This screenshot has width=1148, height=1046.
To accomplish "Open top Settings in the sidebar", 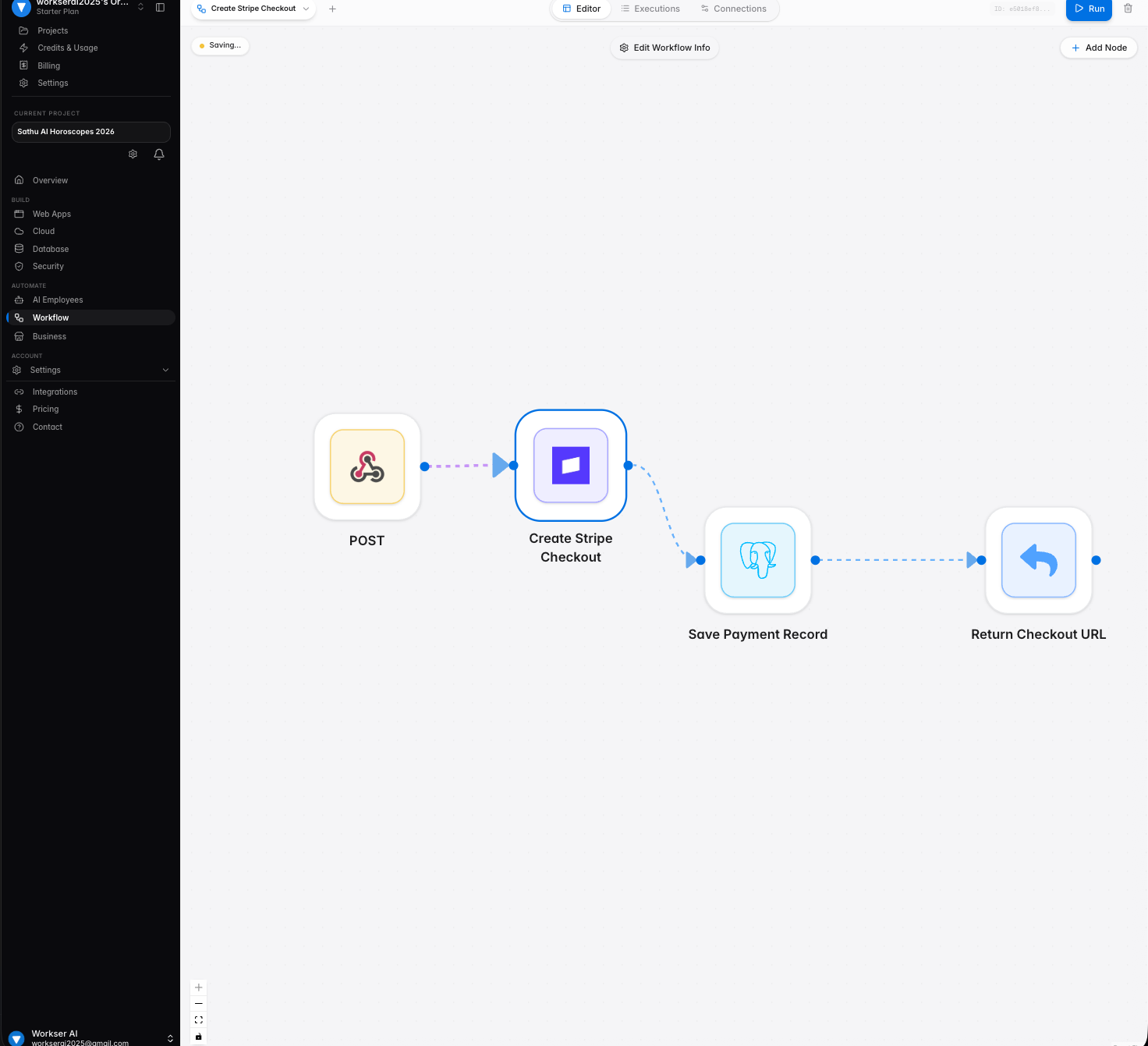I will tap(52, 83).
